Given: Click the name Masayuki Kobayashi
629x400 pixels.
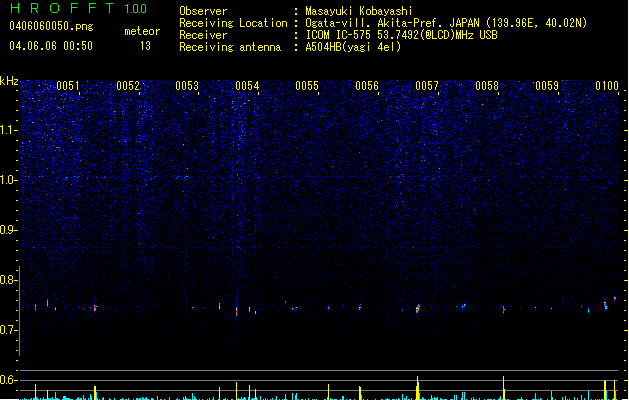Looking at the screenshot, I should [x=359, y=11].
